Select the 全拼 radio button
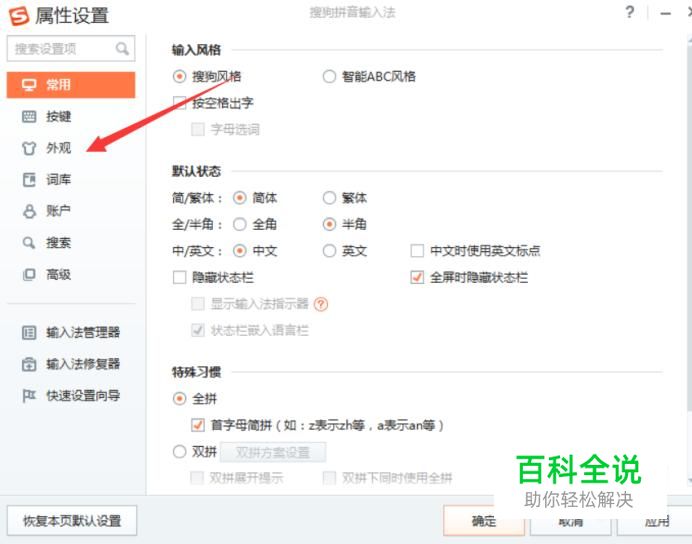 pyautogui.click(x=179, y=399)
